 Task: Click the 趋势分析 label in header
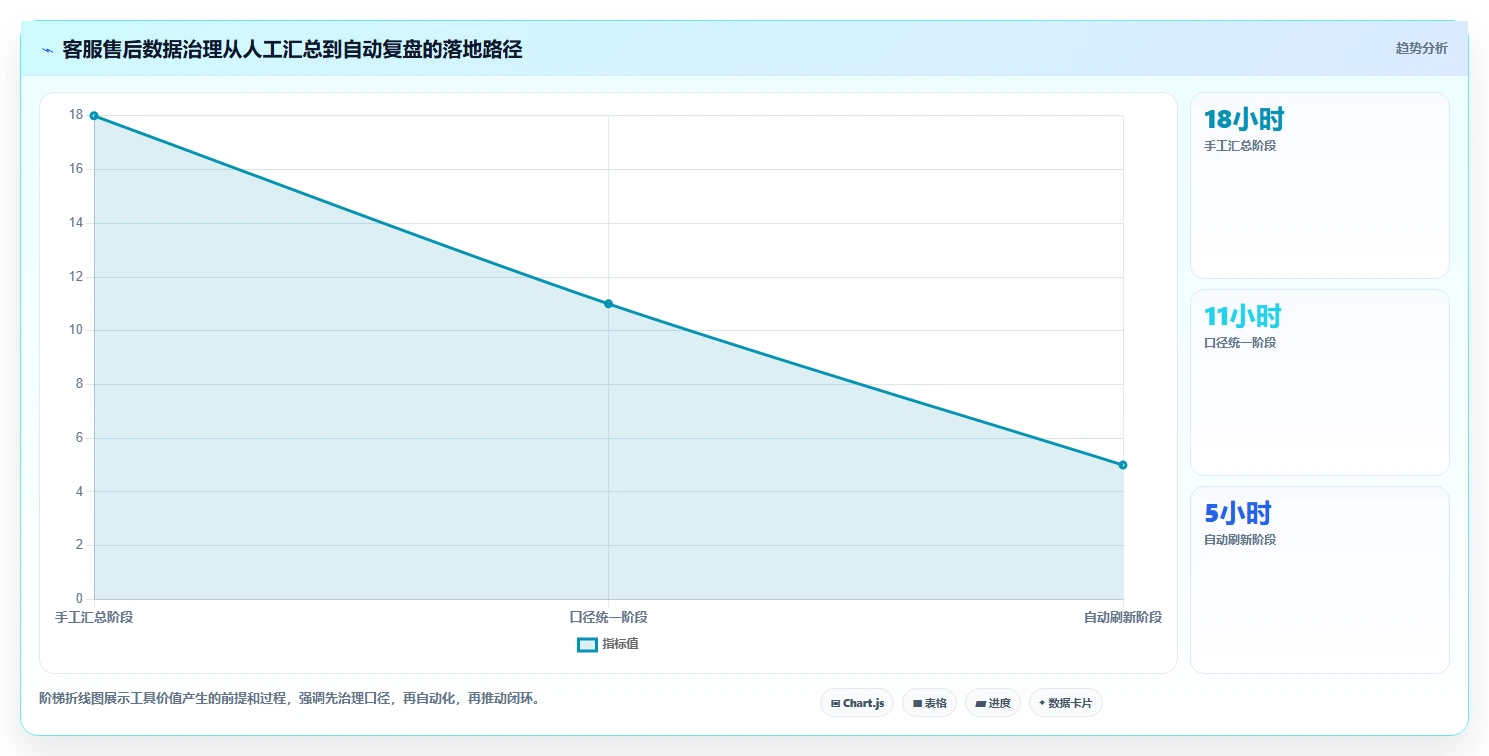pyautogui.click(x=1421, y=48)
